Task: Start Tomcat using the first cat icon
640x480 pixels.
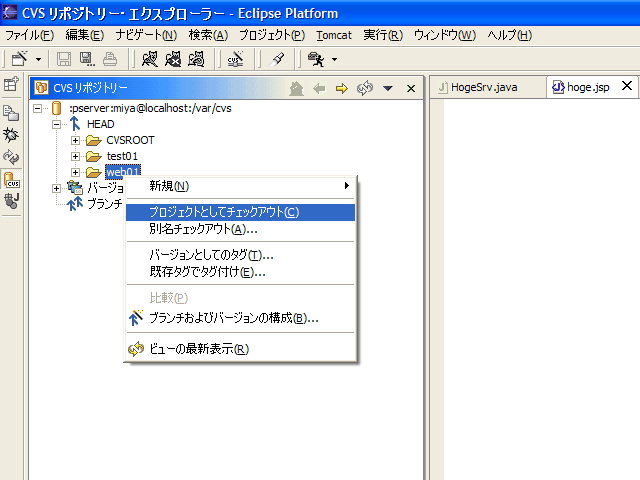Action: 149,59
